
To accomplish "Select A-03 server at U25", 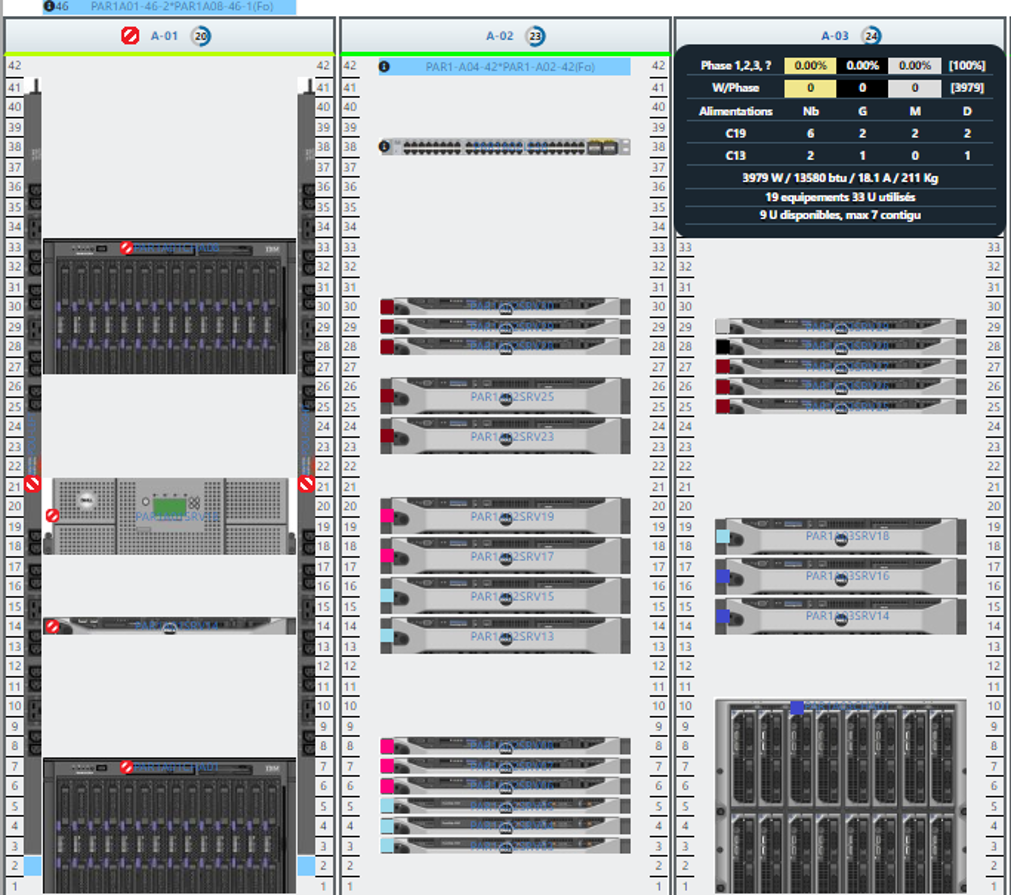I will [841, 406].
